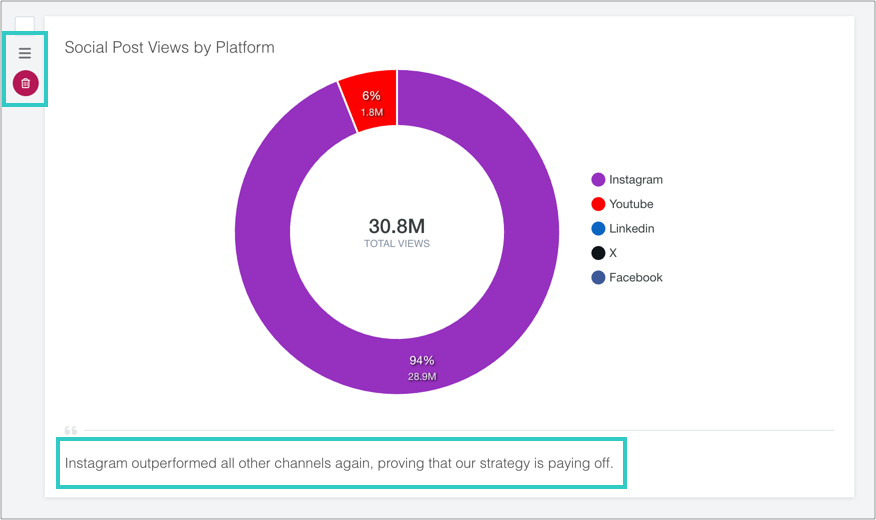
Task: Click the red Youtube legend dot
Action: click(598, 204)
